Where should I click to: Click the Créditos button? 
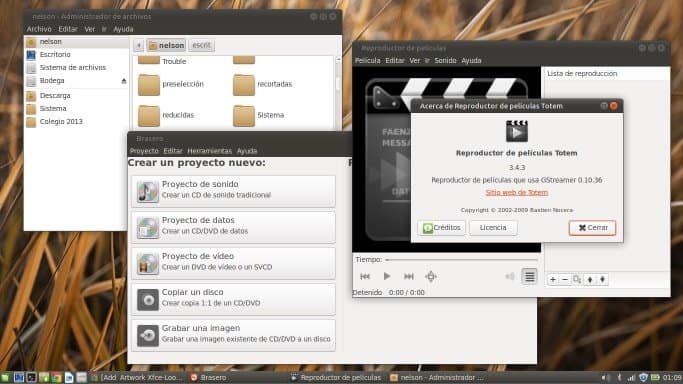point(441,228)
